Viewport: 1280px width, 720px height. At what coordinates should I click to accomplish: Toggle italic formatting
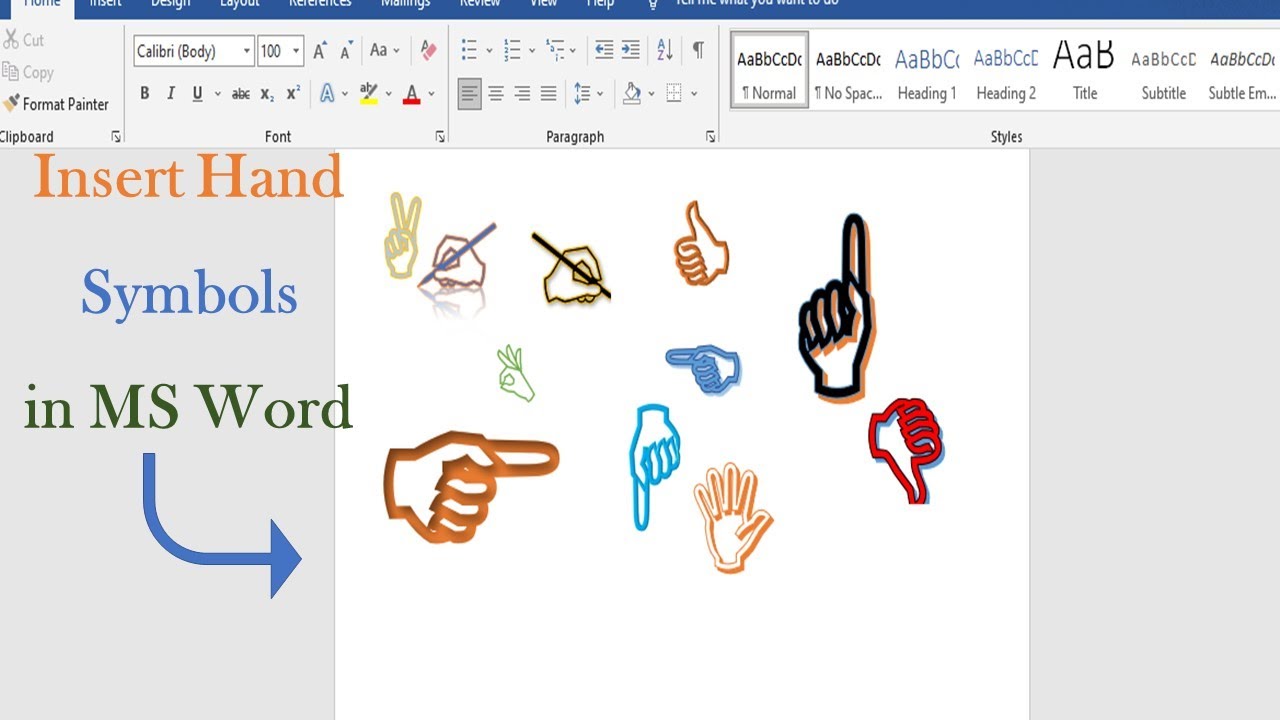click(x=171, y=94)
